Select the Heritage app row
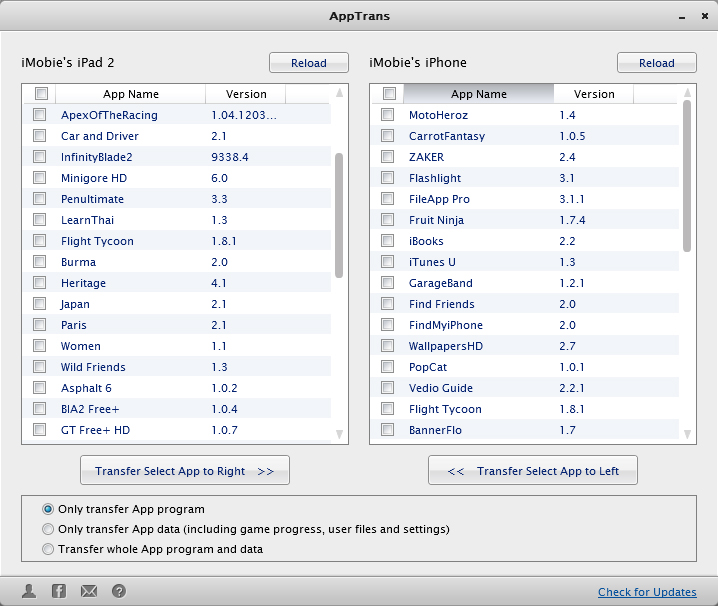 tap(177, 283)
